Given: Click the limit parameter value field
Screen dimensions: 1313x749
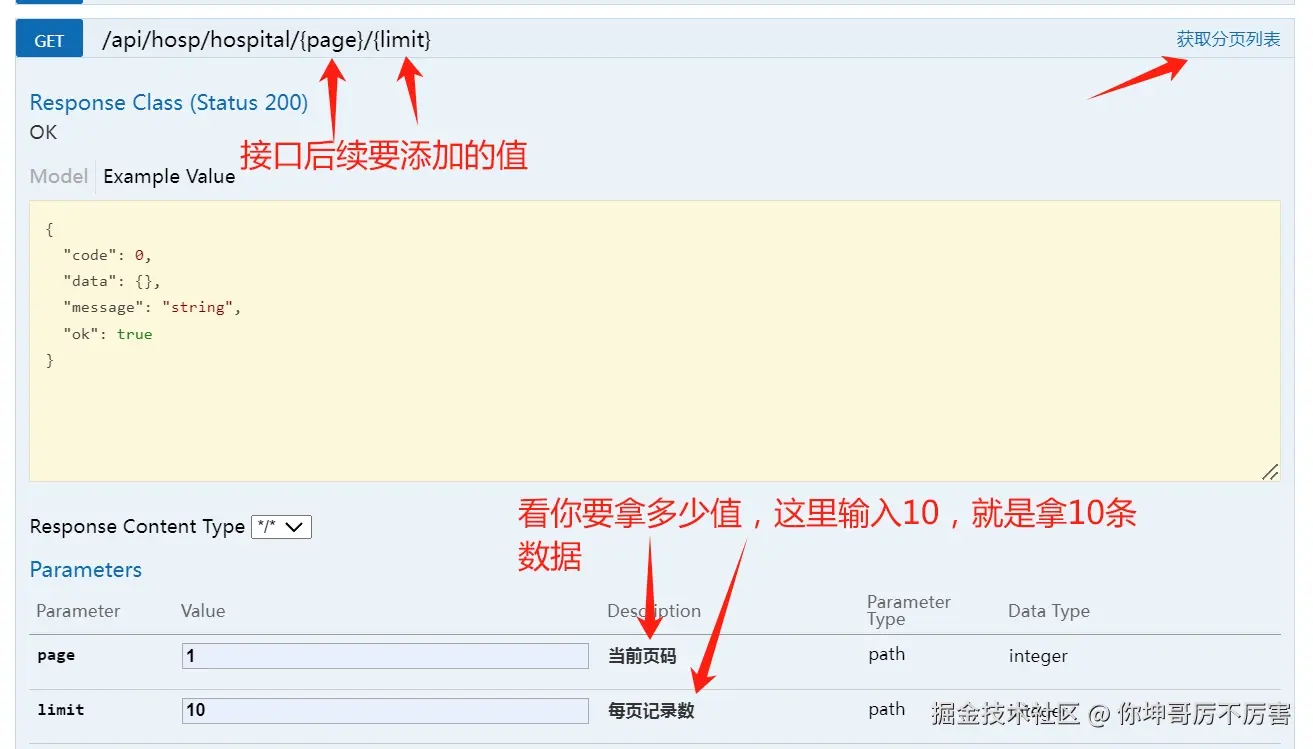Looking at the screenshot, I should tap(385, 711).
